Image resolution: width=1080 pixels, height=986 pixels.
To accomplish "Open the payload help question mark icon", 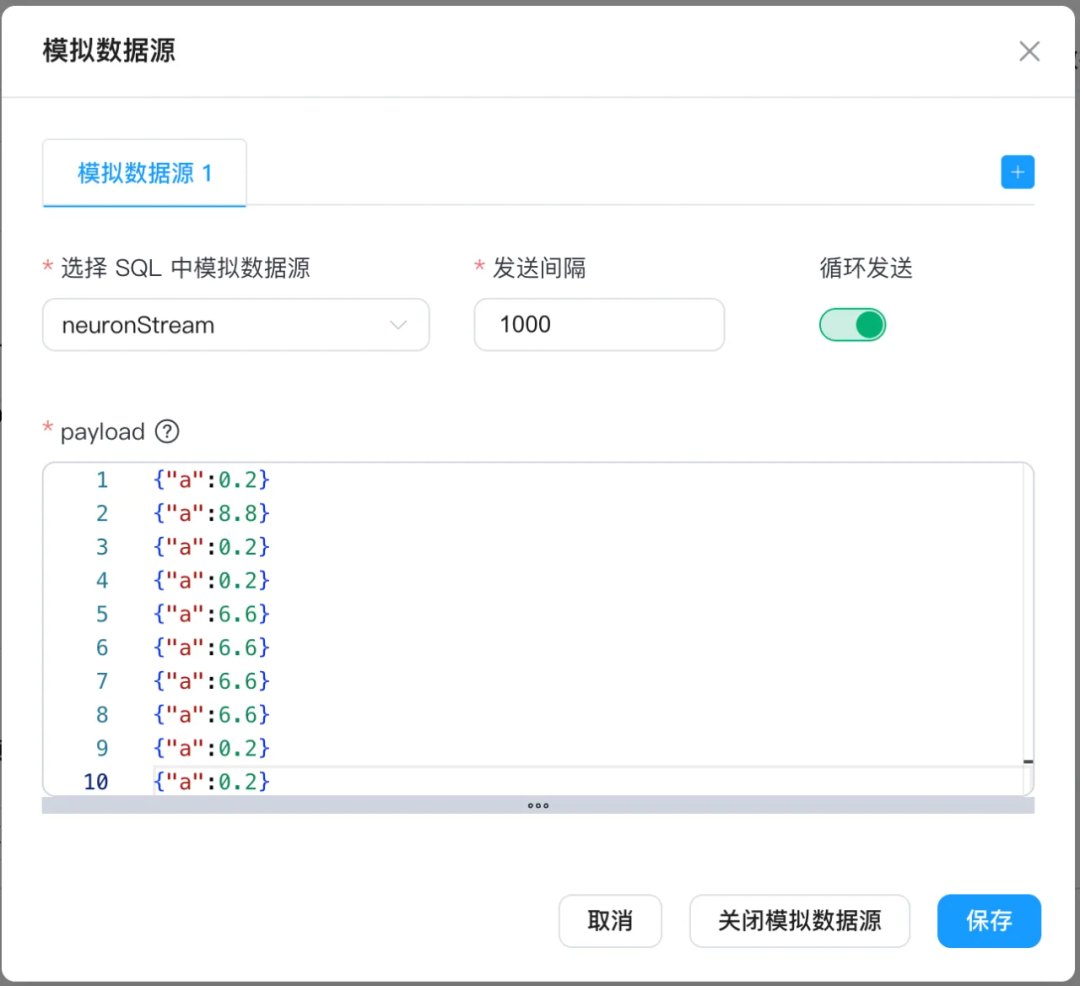I will coord(167,432).
